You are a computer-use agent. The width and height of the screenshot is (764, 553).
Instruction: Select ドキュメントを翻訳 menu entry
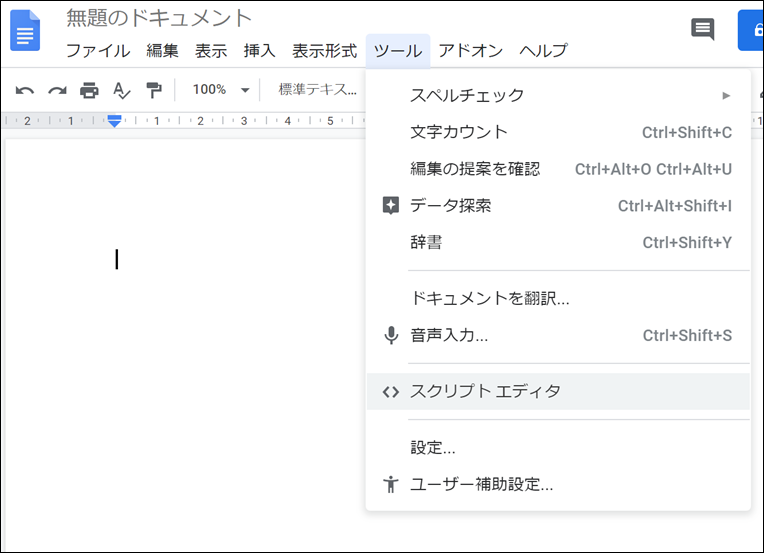(558, 298)
